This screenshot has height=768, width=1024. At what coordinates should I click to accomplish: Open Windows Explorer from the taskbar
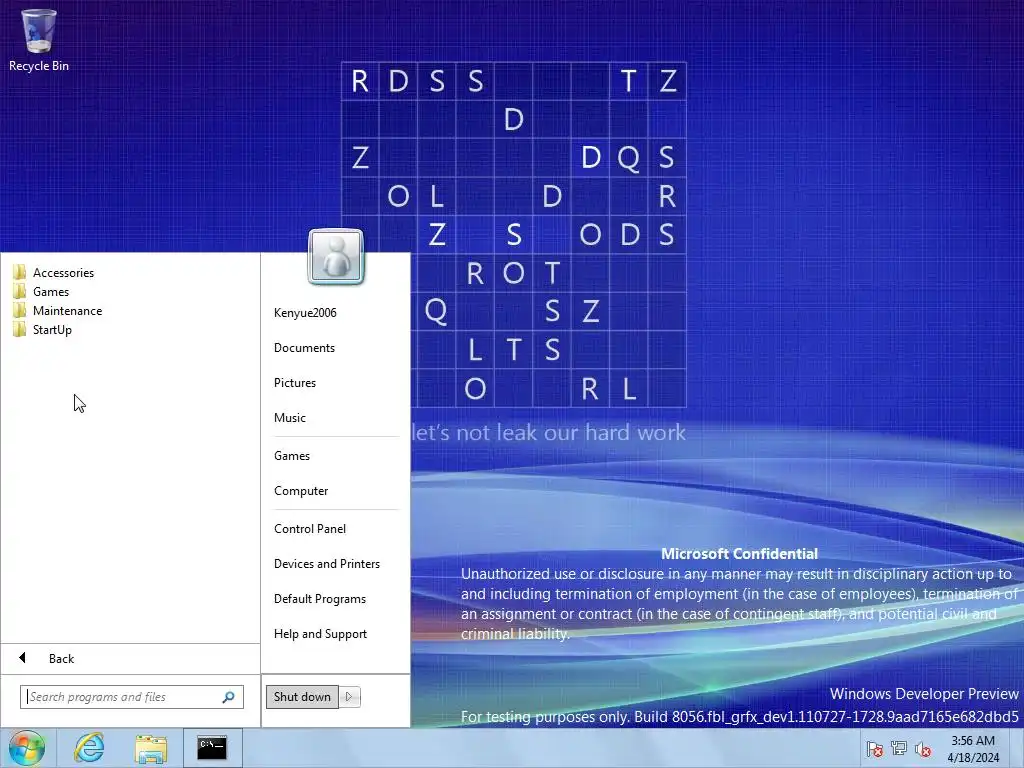[151, 748]
